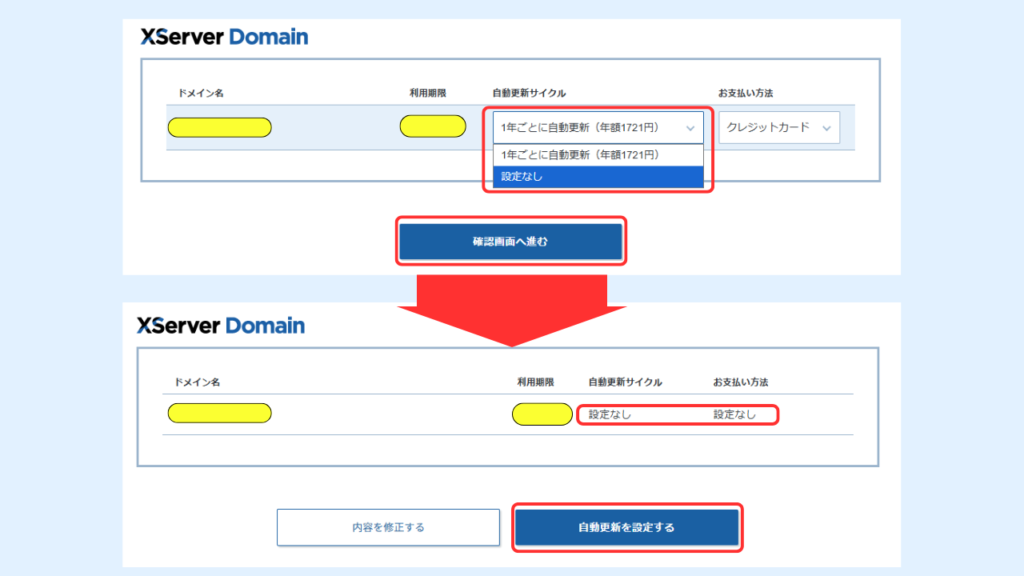Screen dimensions: 1024x576
Task: Click the yellow masked domain name in the top table
Action: tap(222, 128)
